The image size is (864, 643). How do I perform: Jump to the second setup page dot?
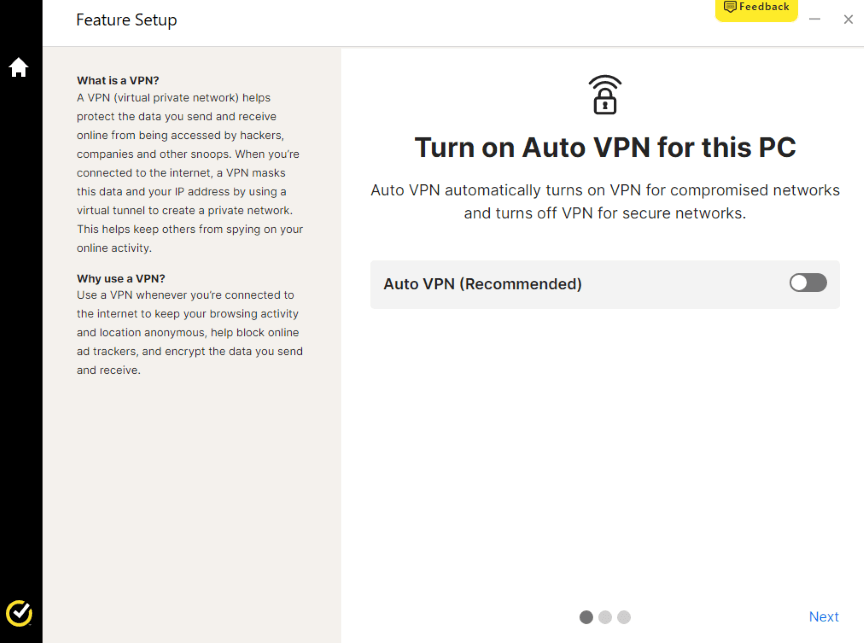tap(605, 617)
